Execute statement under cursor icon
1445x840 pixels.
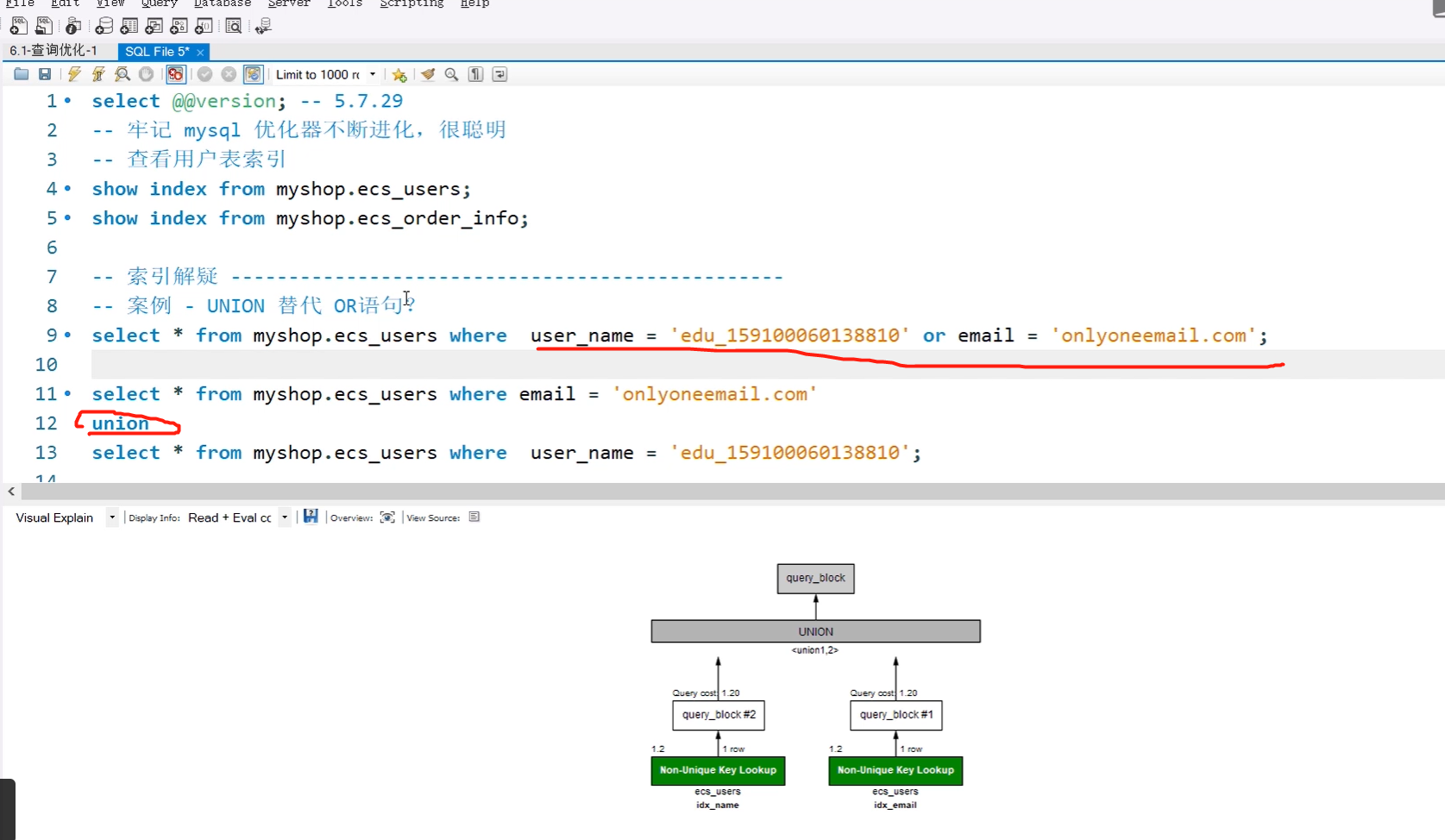98,74
